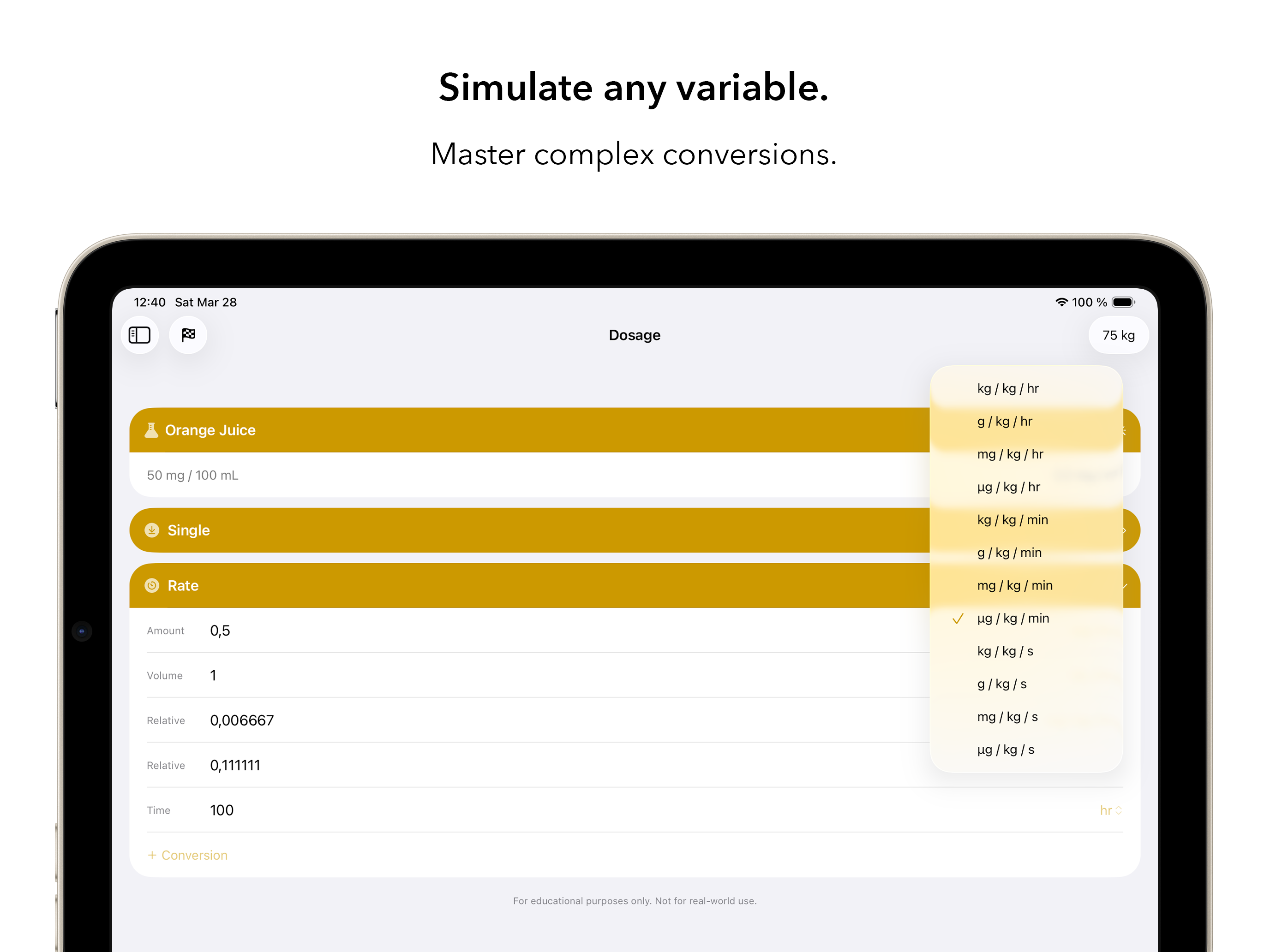Screen dimensions: 1270x952
Task: Collapse the Rate section header
Action: tap(635, 585)
